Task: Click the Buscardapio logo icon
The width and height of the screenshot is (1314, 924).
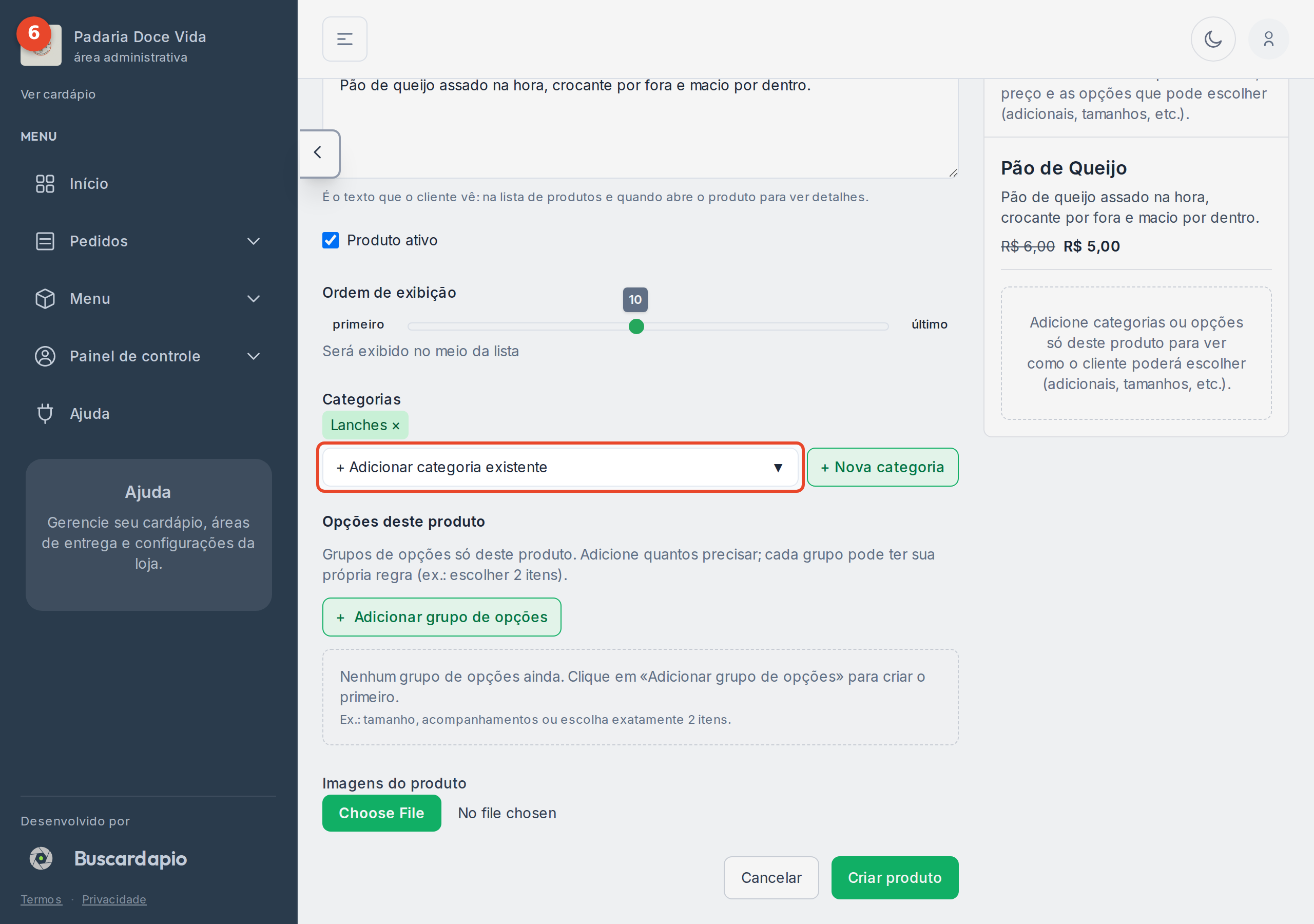Action: tap(41, 858)
